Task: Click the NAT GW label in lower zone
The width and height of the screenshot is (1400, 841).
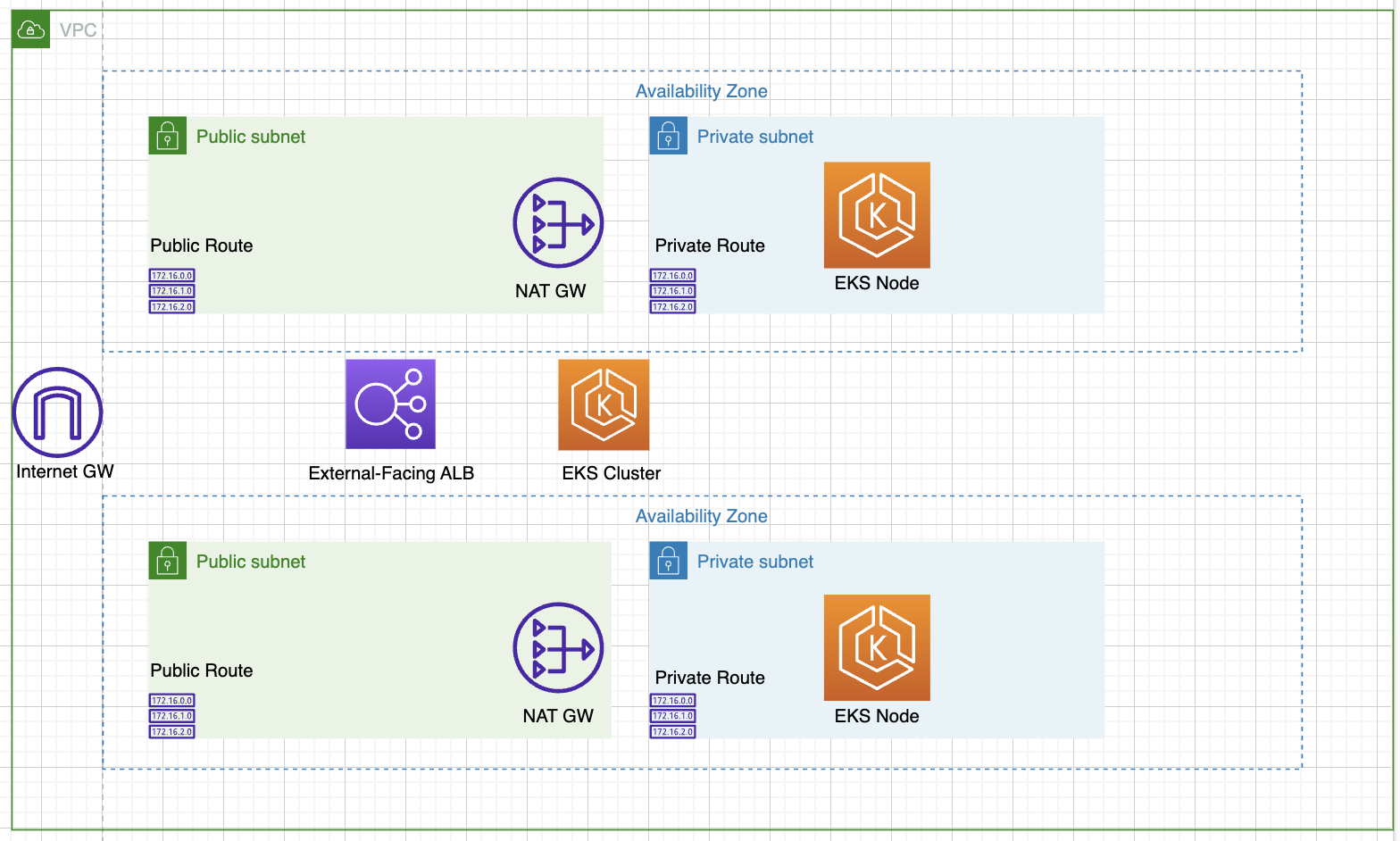Action: (x=558, y=716)
